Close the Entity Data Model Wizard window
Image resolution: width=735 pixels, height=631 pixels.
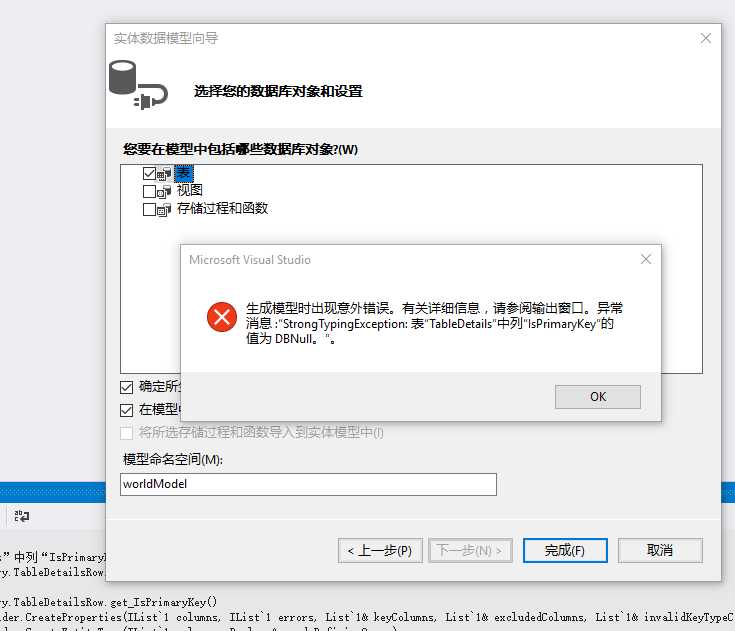click(x=705, y=38)
